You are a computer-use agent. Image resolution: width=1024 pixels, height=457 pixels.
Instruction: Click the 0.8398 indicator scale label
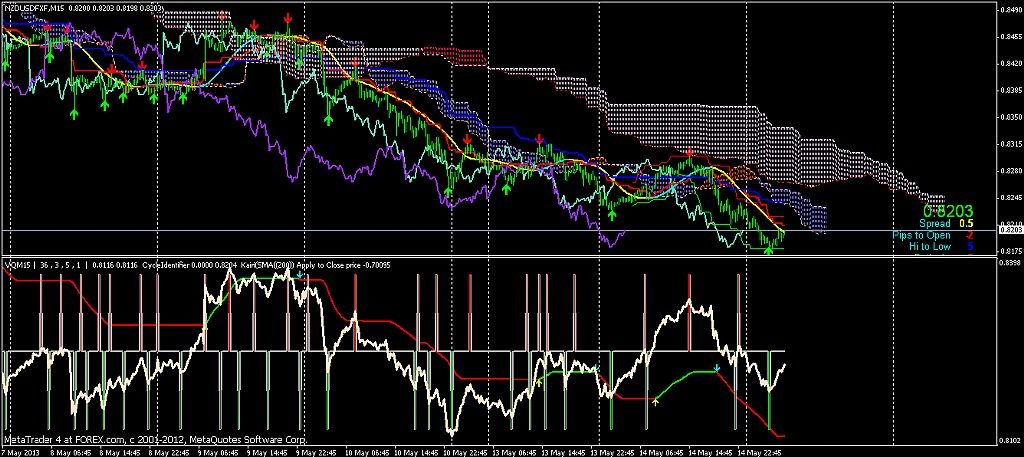tap(1010, 263)
